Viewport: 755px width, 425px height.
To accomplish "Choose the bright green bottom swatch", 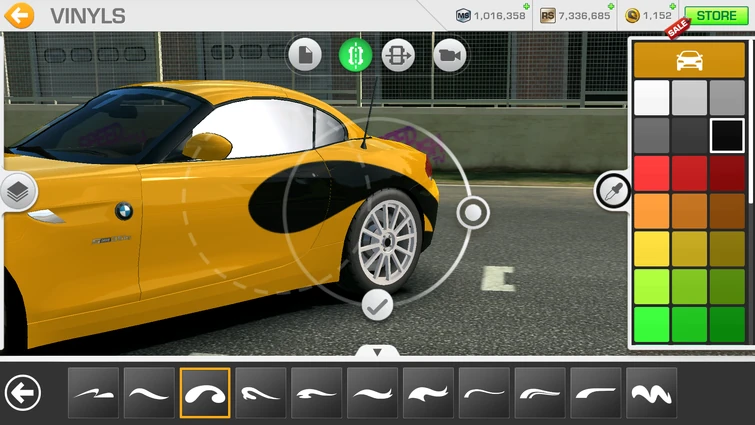I will 651,324.
